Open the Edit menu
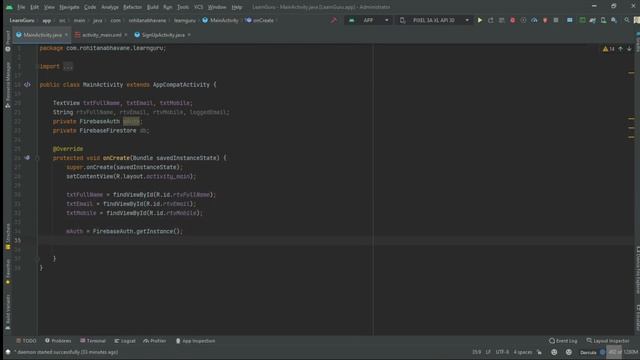 click(34, 7)
